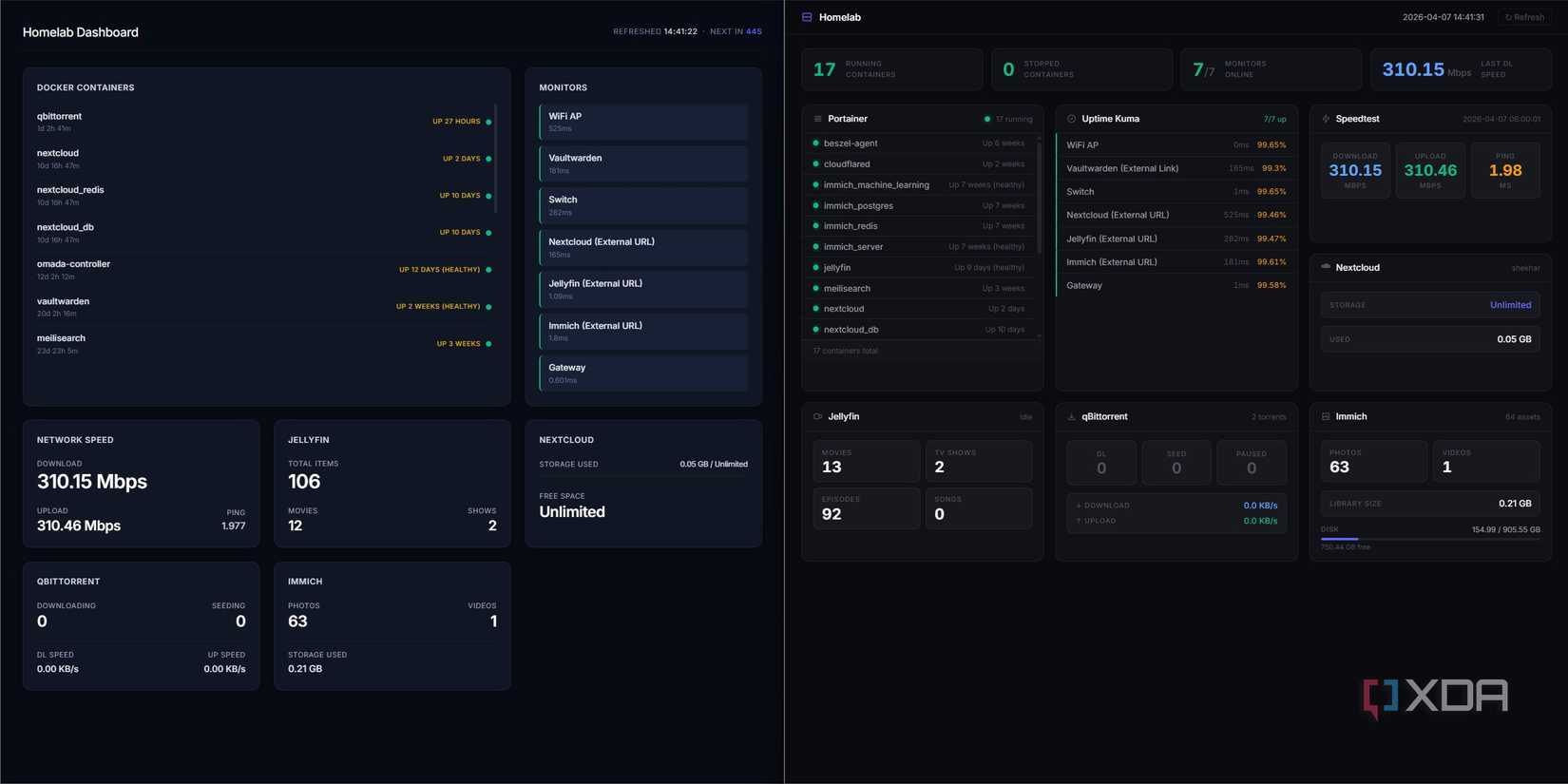Open the Vaultwarden monitor card
The image size is (1568, 784).
pyautogui.click(x=643, y=163)
